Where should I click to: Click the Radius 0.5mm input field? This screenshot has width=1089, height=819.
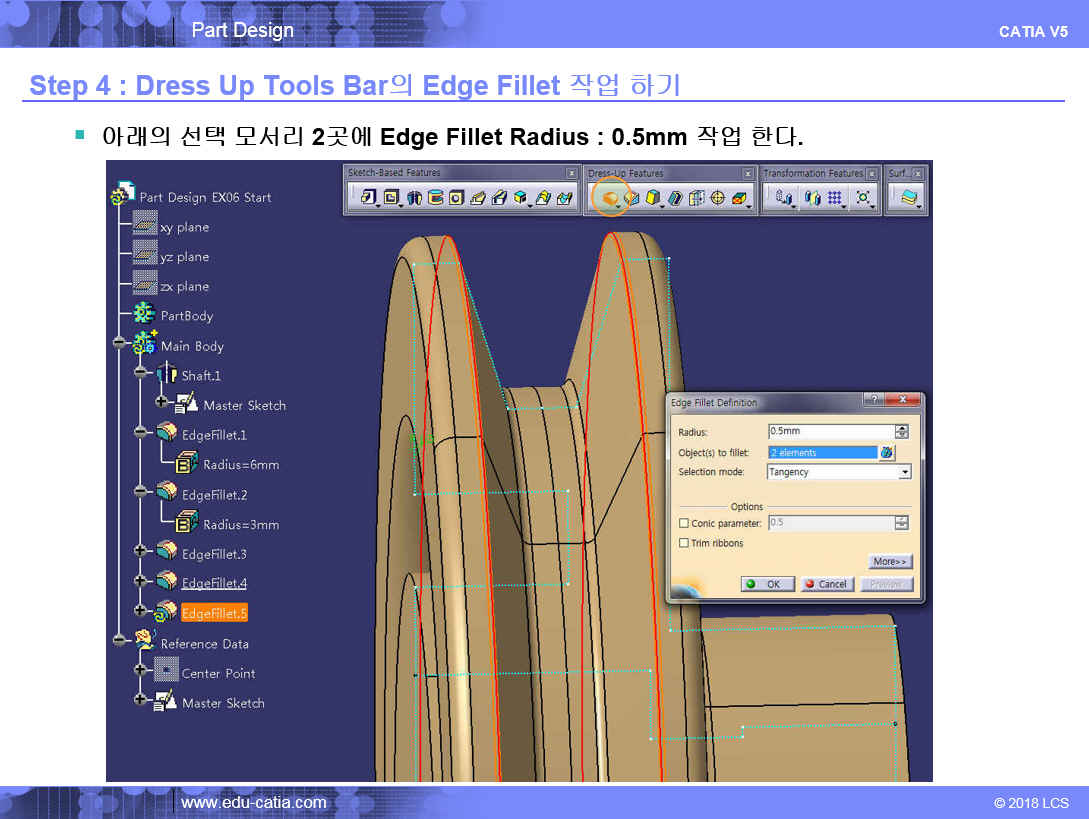831,431
